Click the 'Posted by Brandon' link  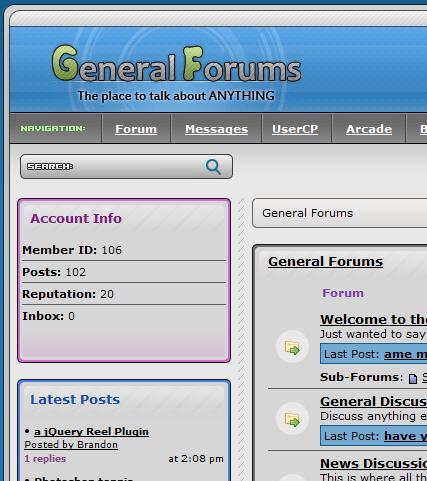pos(71,445)
